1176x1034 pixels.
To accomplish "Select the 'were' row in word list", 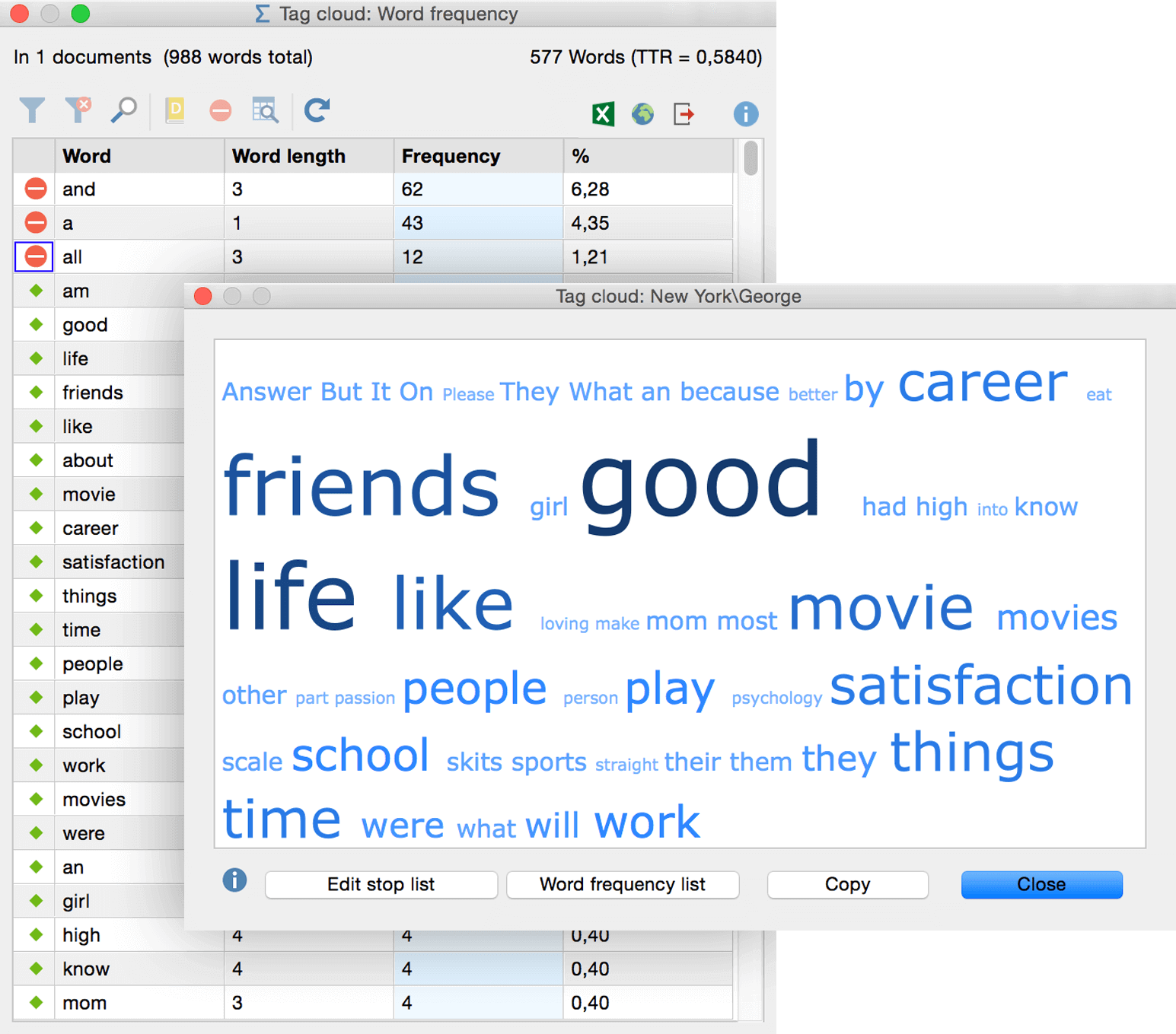I will (99, 833).
